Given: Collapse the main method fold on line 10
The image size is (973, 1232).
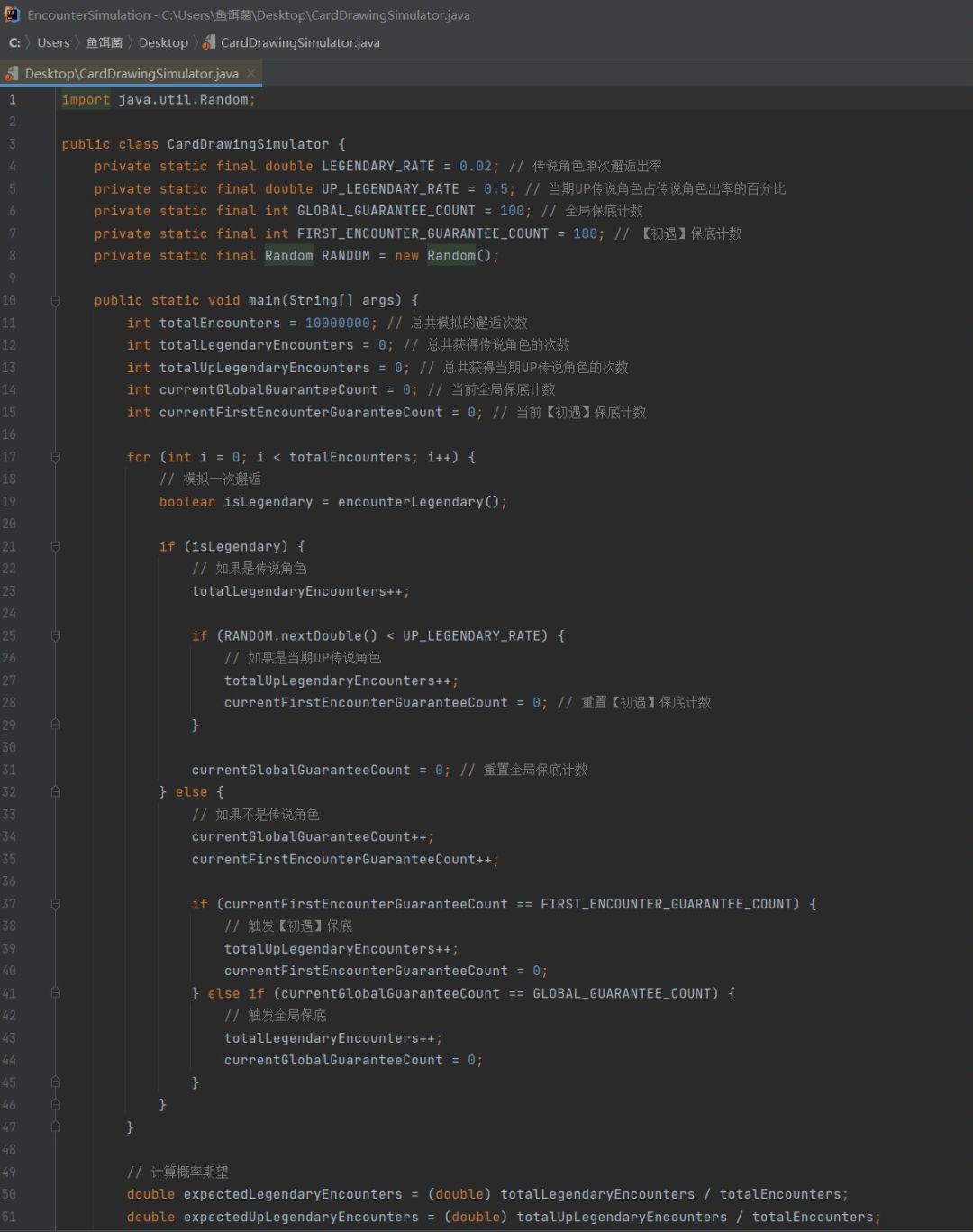Looking at the screenshot, I should pos(55,300).
